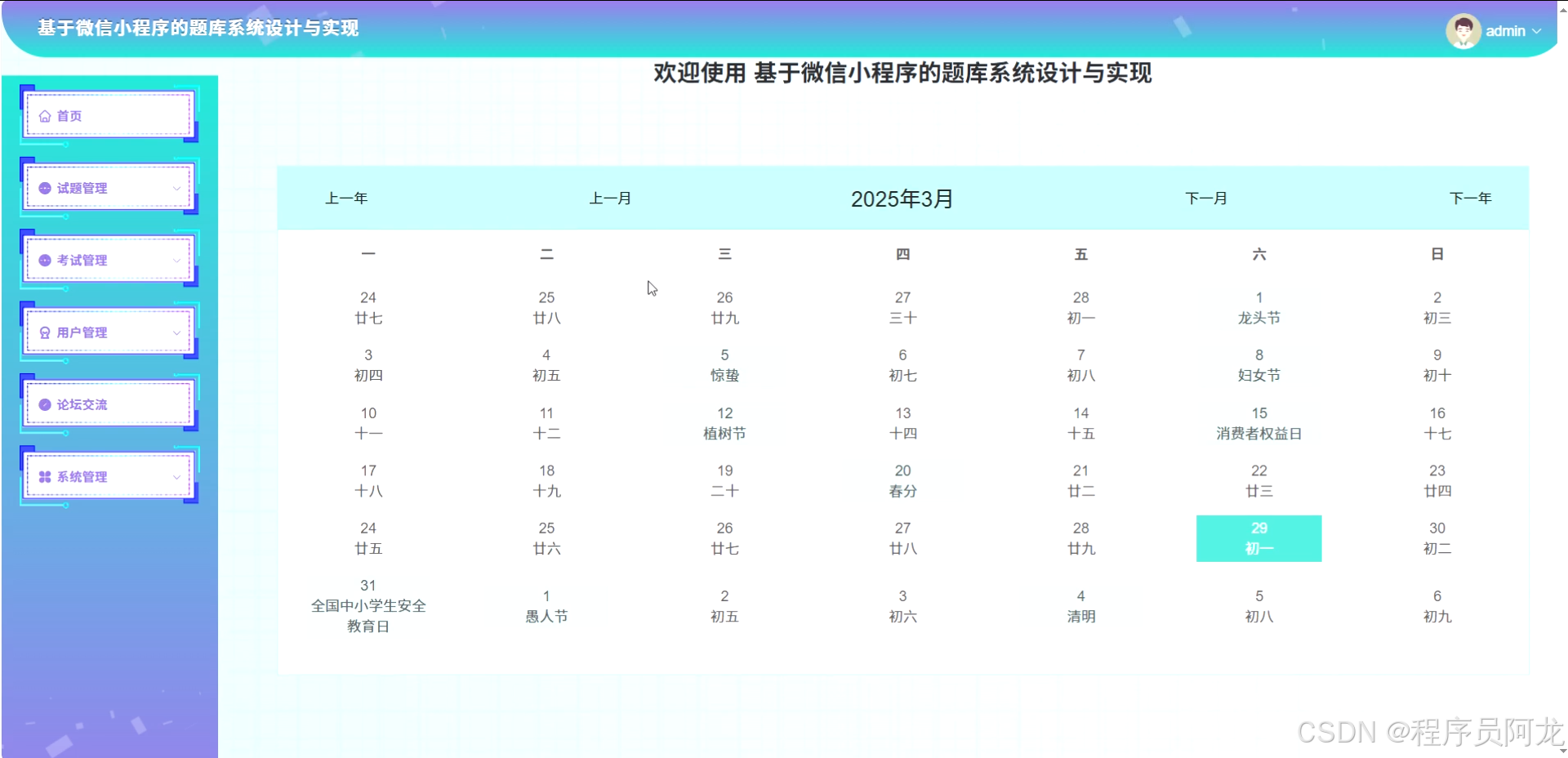Click the 2025年3月 calendar title
1568x758 pixels.
pyautogui.click(x=902, y=198)
